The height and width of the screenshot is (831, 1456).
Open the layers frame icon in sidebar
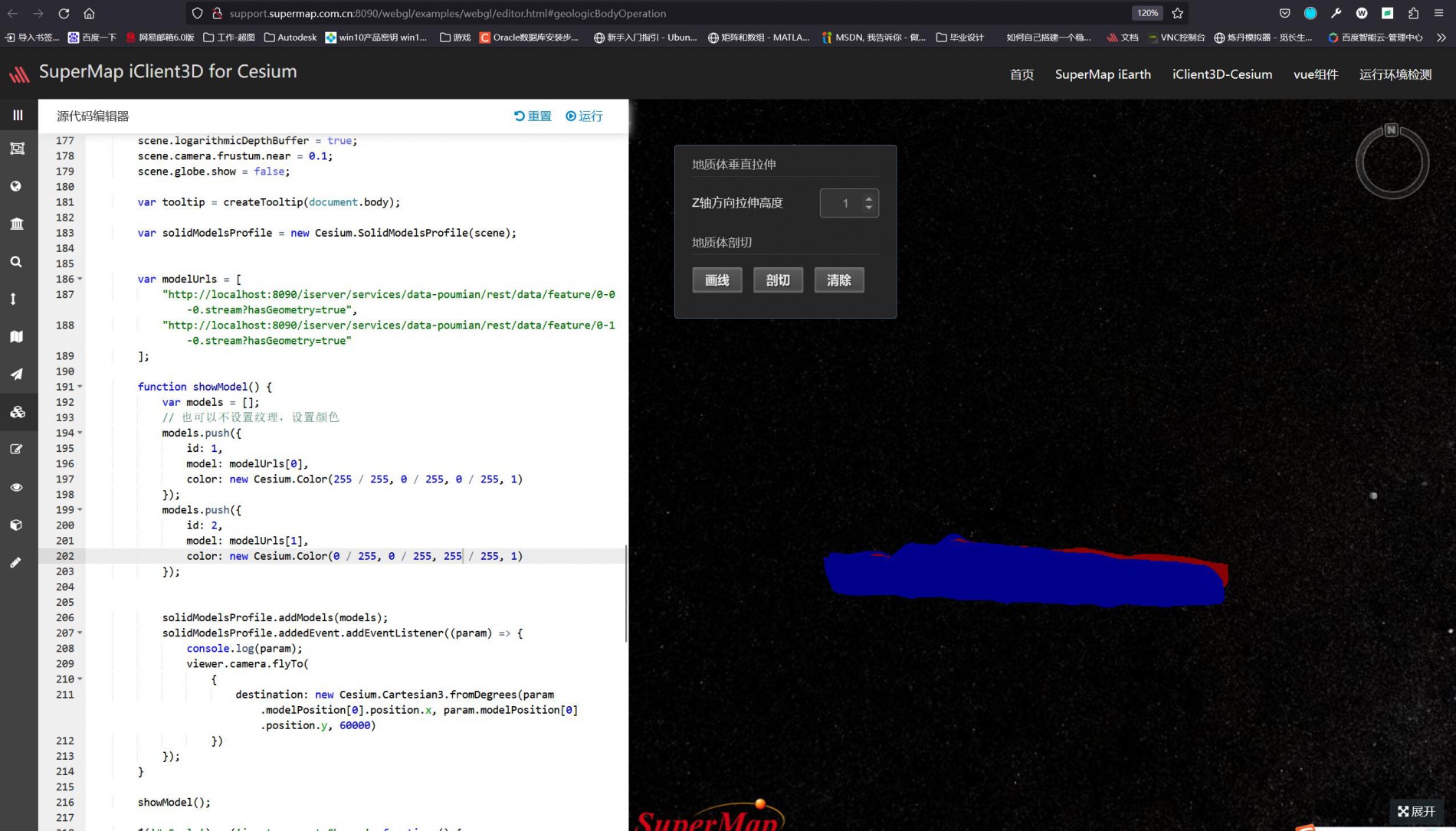click(17, 149)
